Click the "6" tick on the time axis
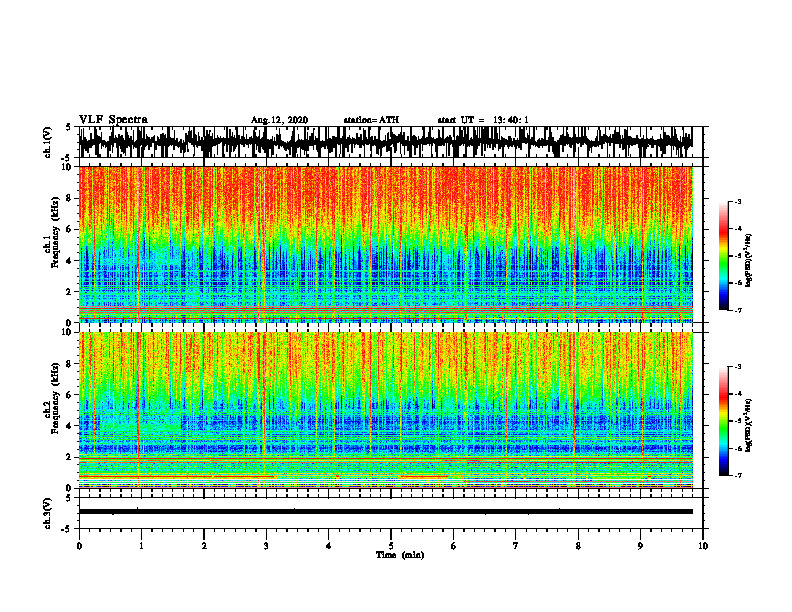792x612 pixels. 454,546
